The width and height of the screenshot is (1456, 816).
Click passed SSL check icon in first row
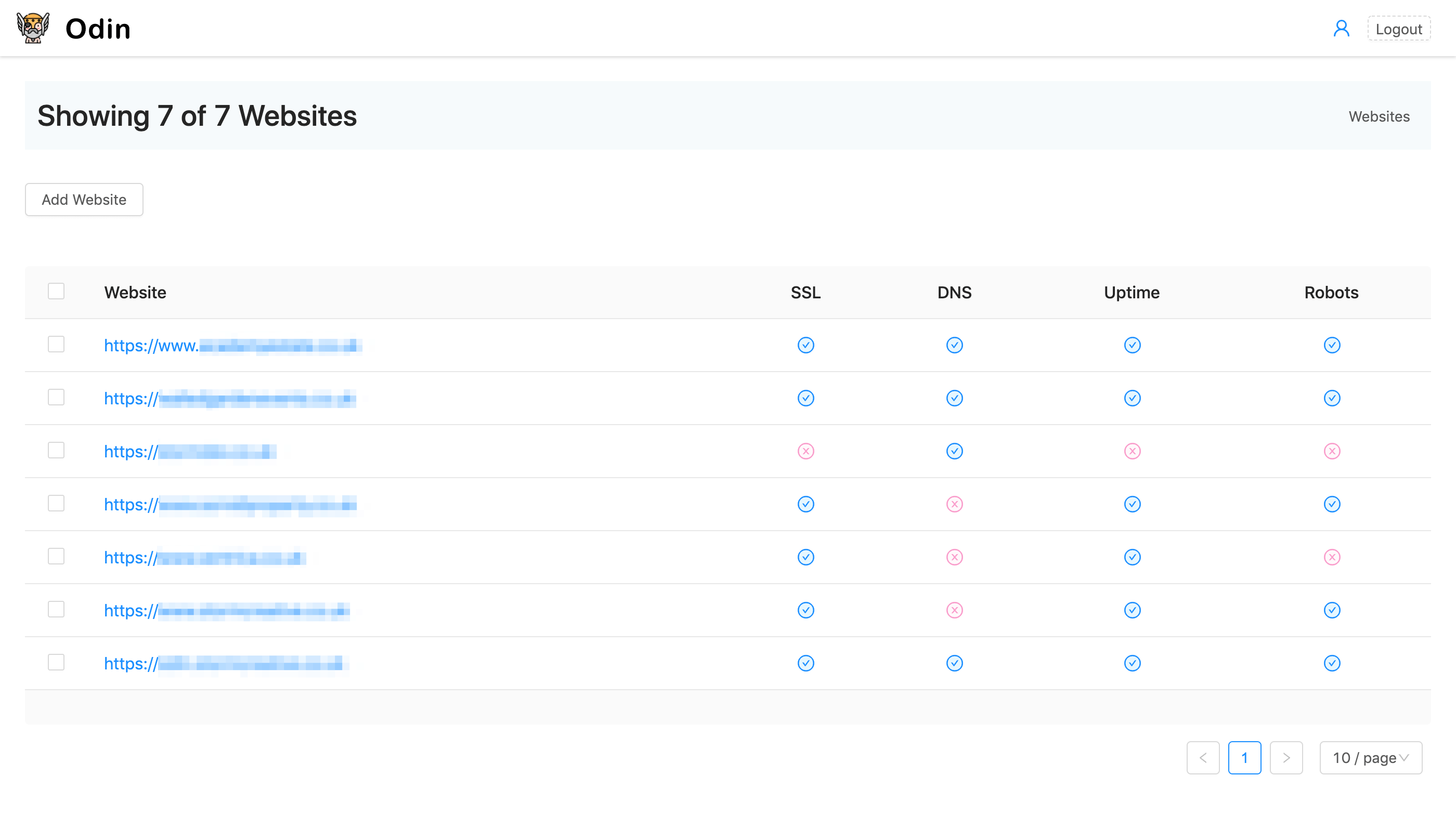805,345
